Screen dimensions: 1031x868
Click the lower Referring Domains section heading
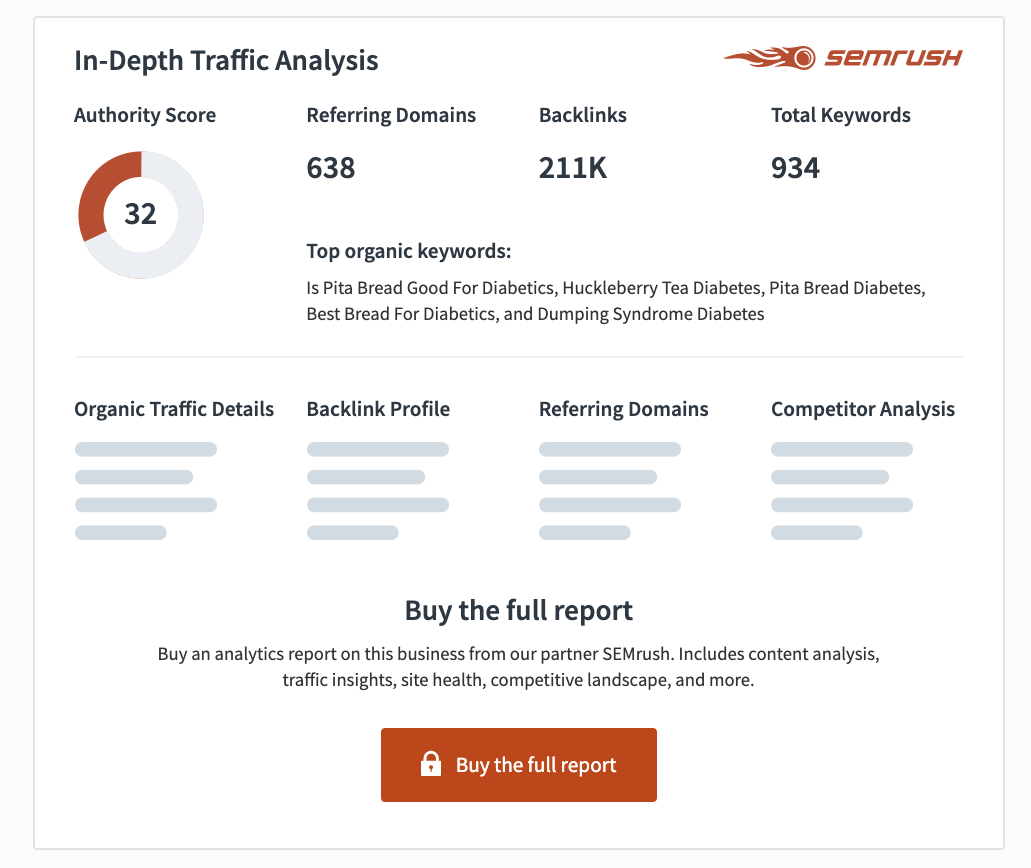point(624,409)
